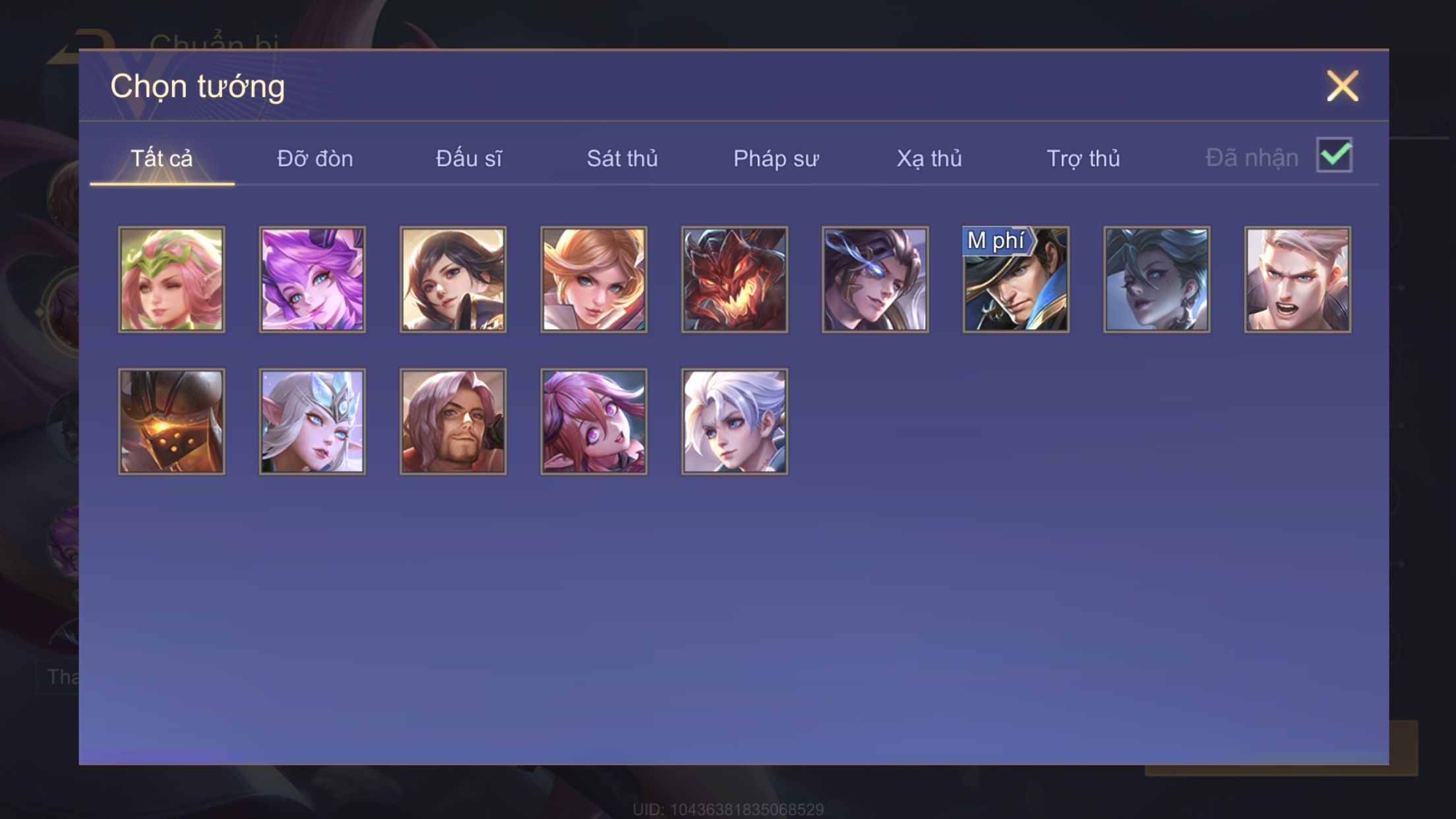Switch to the Xạ thủ tab

click(x=929, y=159)
